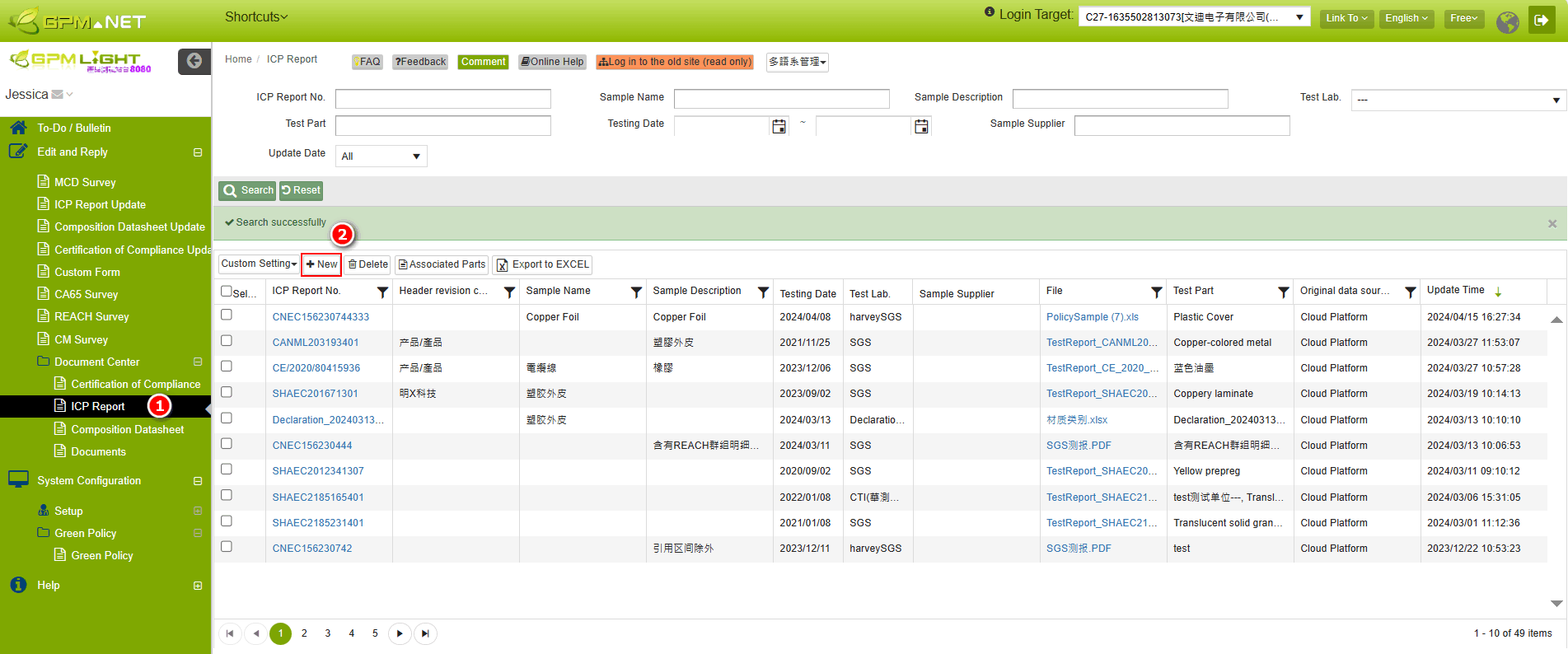Check the row CNEC156230742
This screenshot has width=1568, height=654.
227,546
